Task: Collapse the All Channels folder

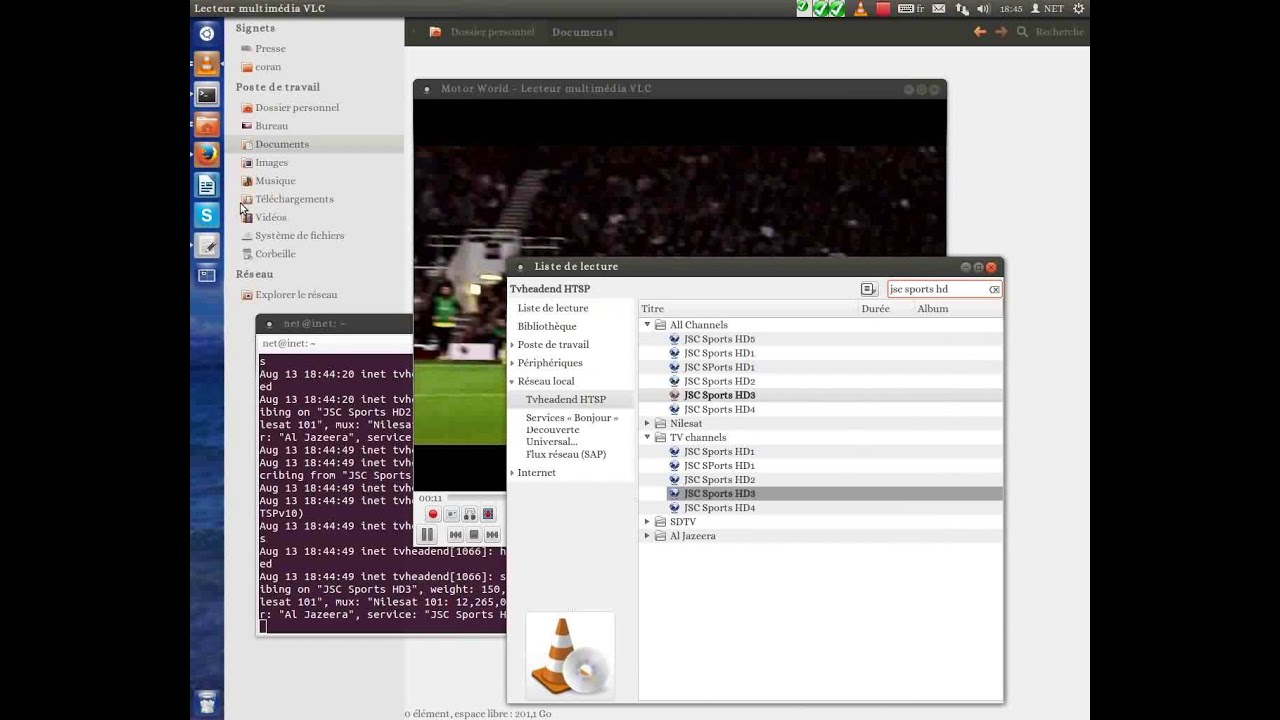Action: click(x=647, y=325)
